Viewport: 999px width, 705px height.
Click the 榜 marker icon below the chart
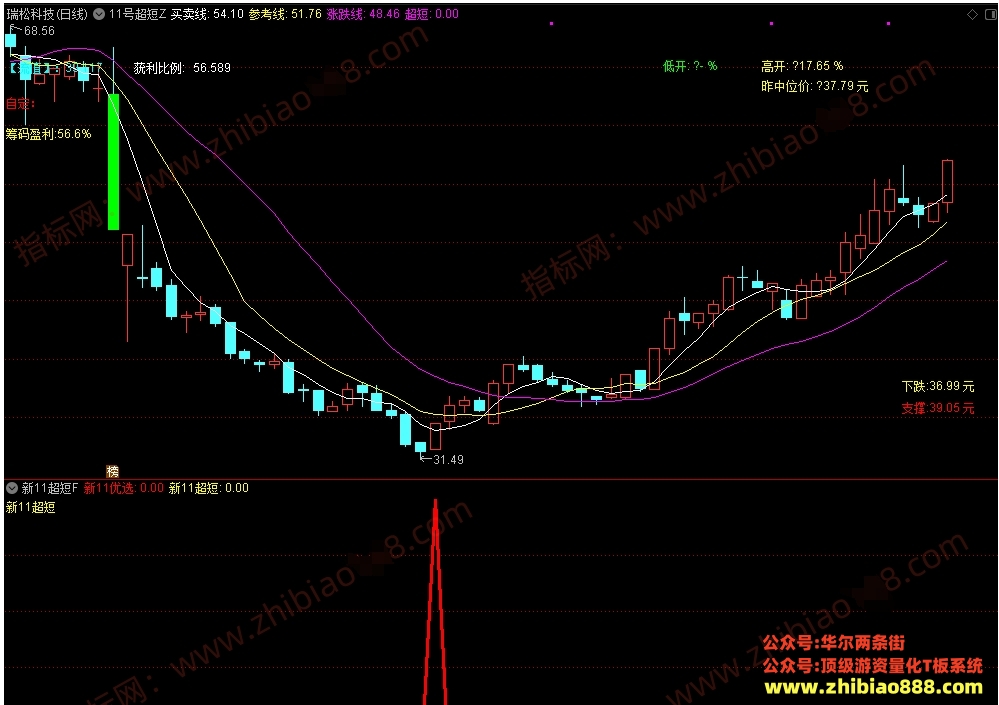coord(113,471)
